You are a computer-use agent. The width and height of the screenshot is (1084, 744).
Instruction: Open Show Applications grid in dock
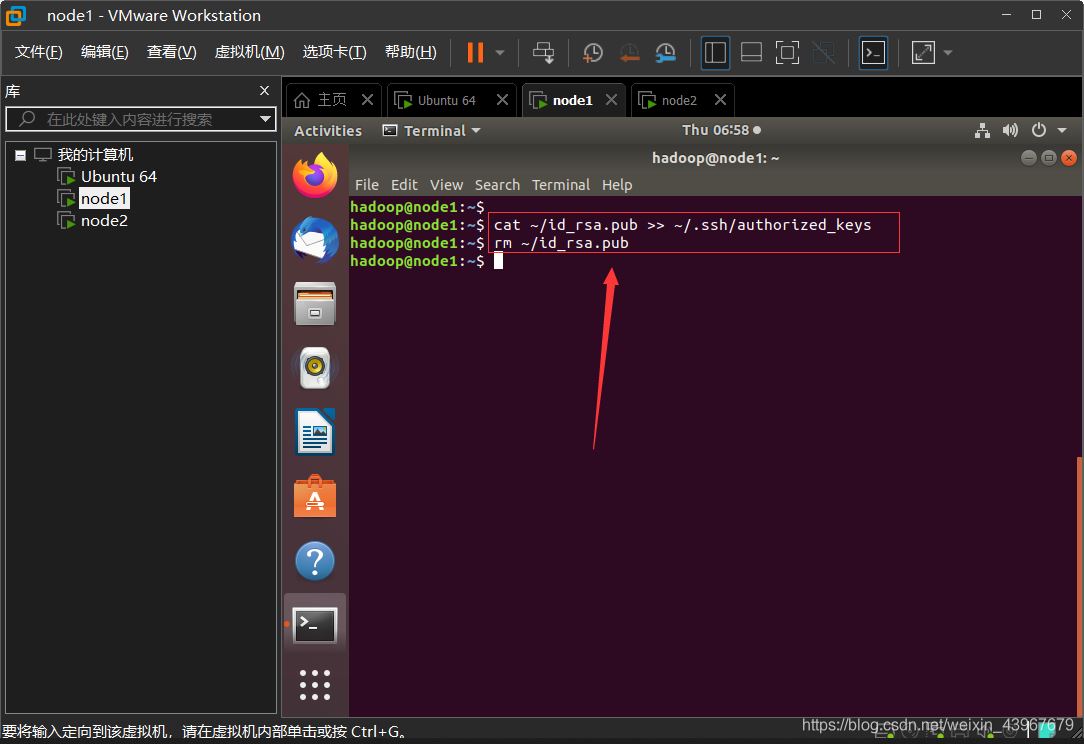click(x=315, y=684)
